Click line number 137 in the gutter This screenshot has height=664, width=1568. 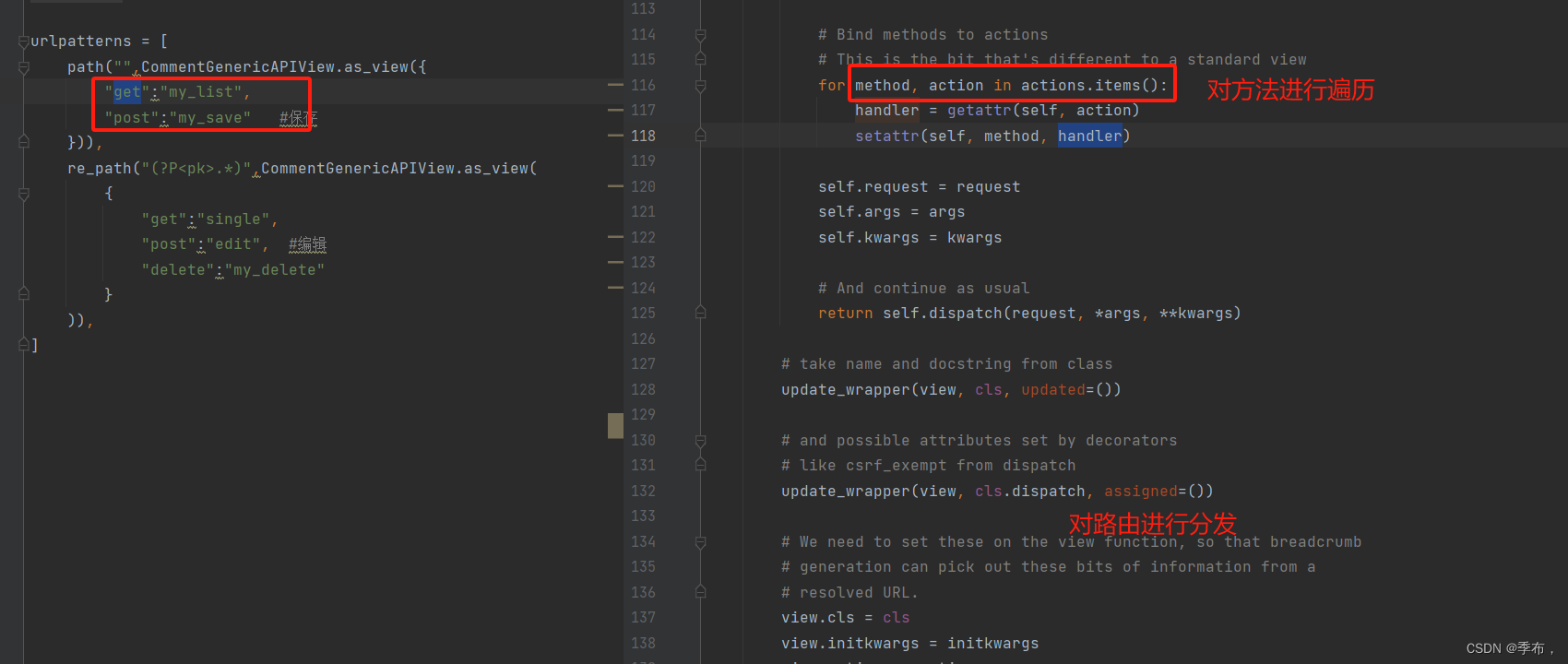(x=643, y=617)
